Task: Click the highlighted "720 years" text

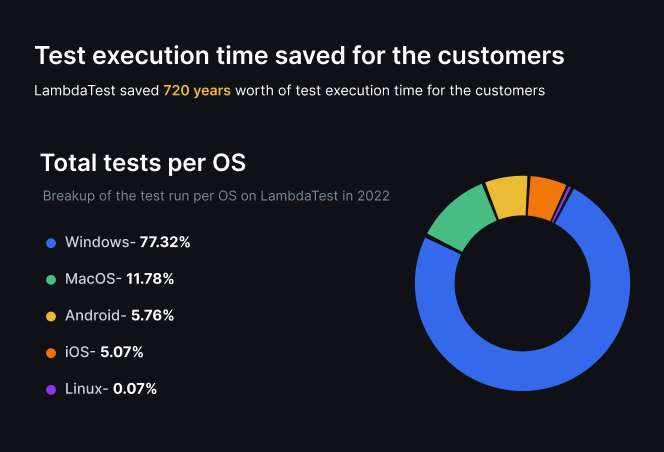Action: (197, 90)
